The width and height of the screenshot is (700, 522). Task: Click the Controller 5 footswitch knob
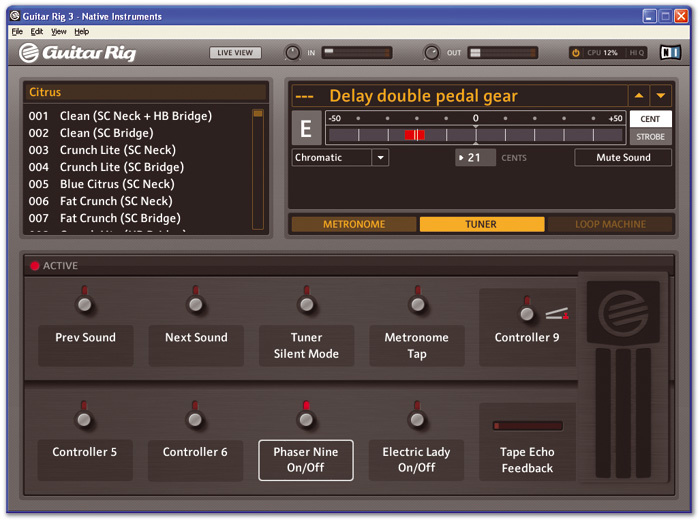(x=84, y=419)
